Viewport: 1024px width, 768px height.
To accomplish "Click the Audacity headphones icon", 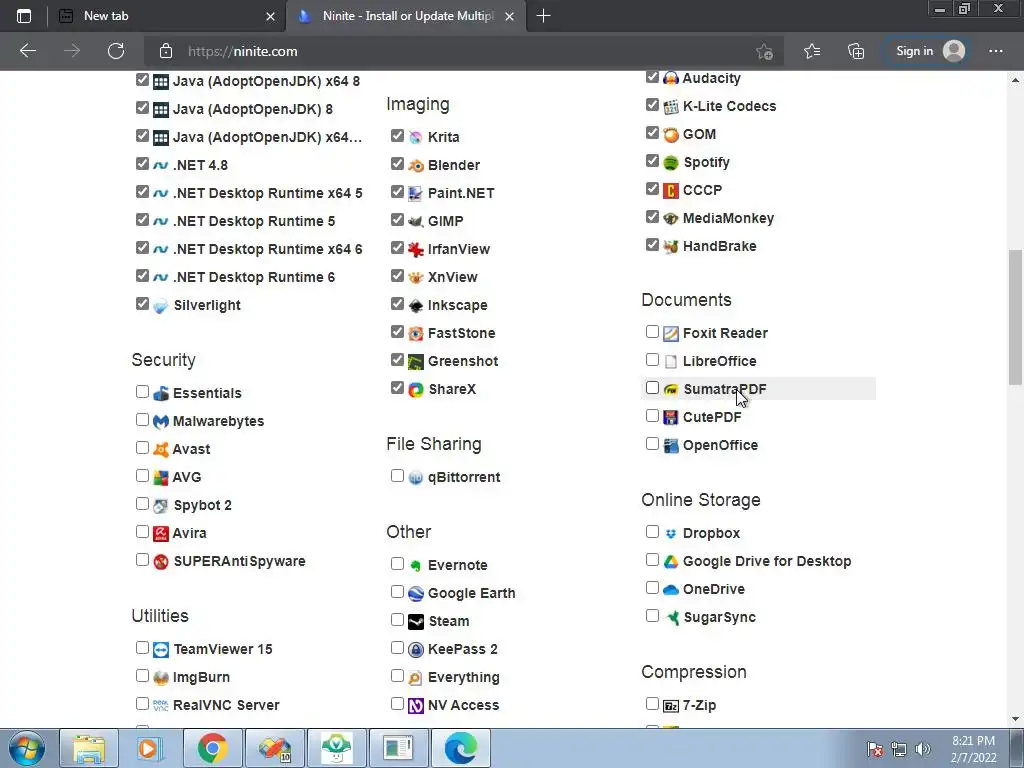I will pos(671,78).
